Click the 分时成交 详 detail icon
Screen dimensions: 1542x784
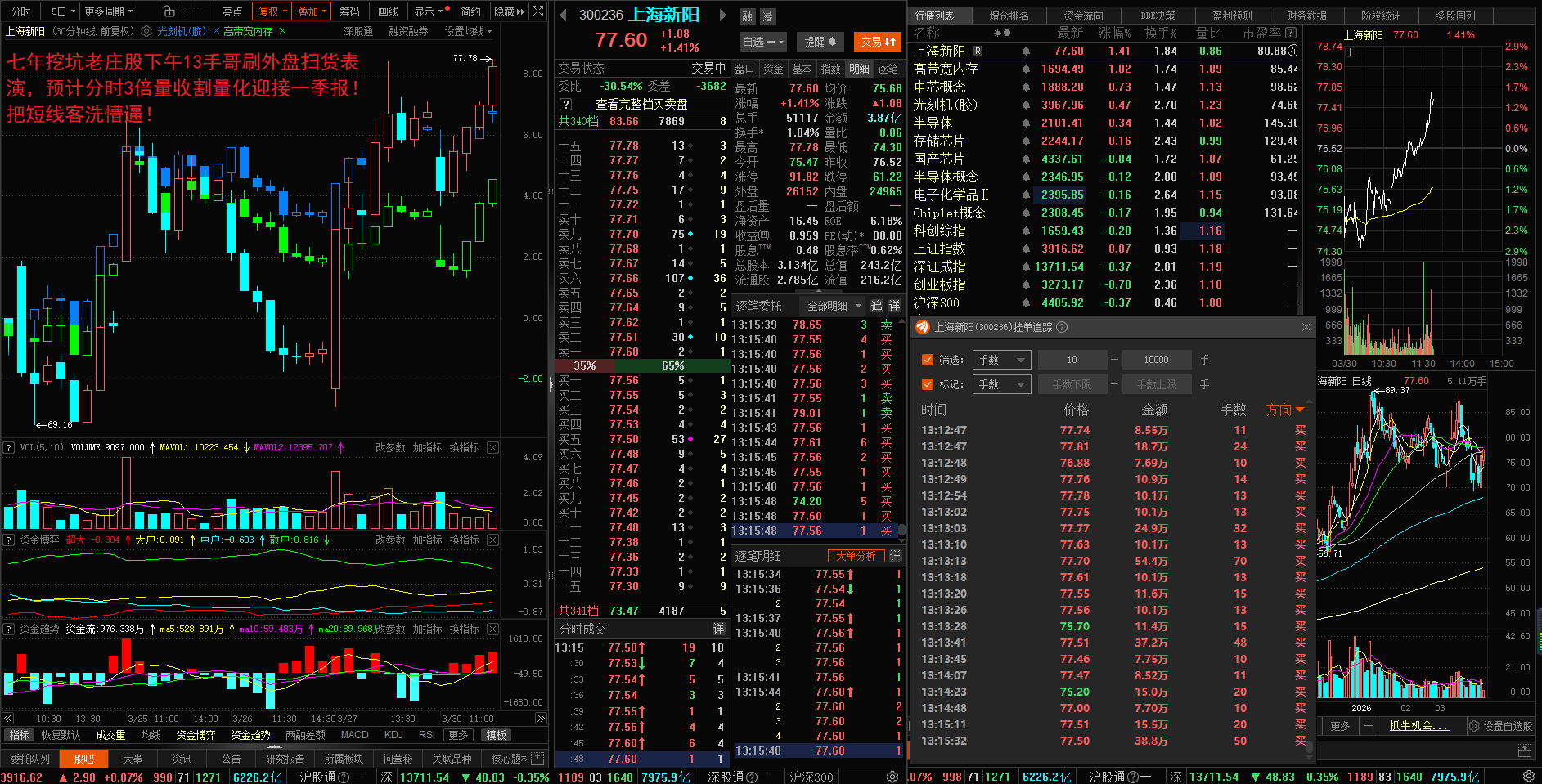pos(718,629)
